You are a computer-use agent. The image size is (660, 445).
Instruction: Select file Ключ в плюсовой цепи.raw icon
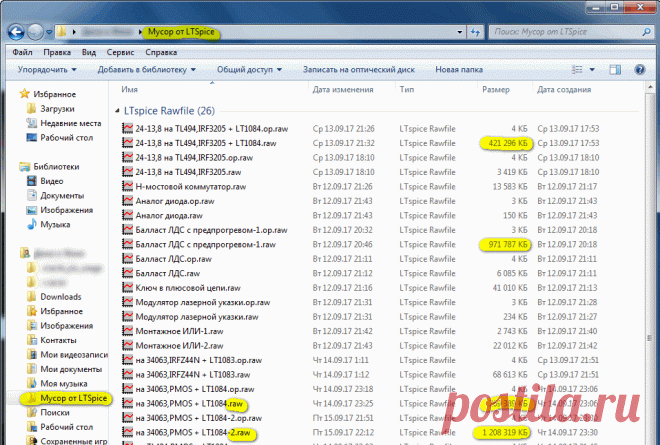point(128,288)
